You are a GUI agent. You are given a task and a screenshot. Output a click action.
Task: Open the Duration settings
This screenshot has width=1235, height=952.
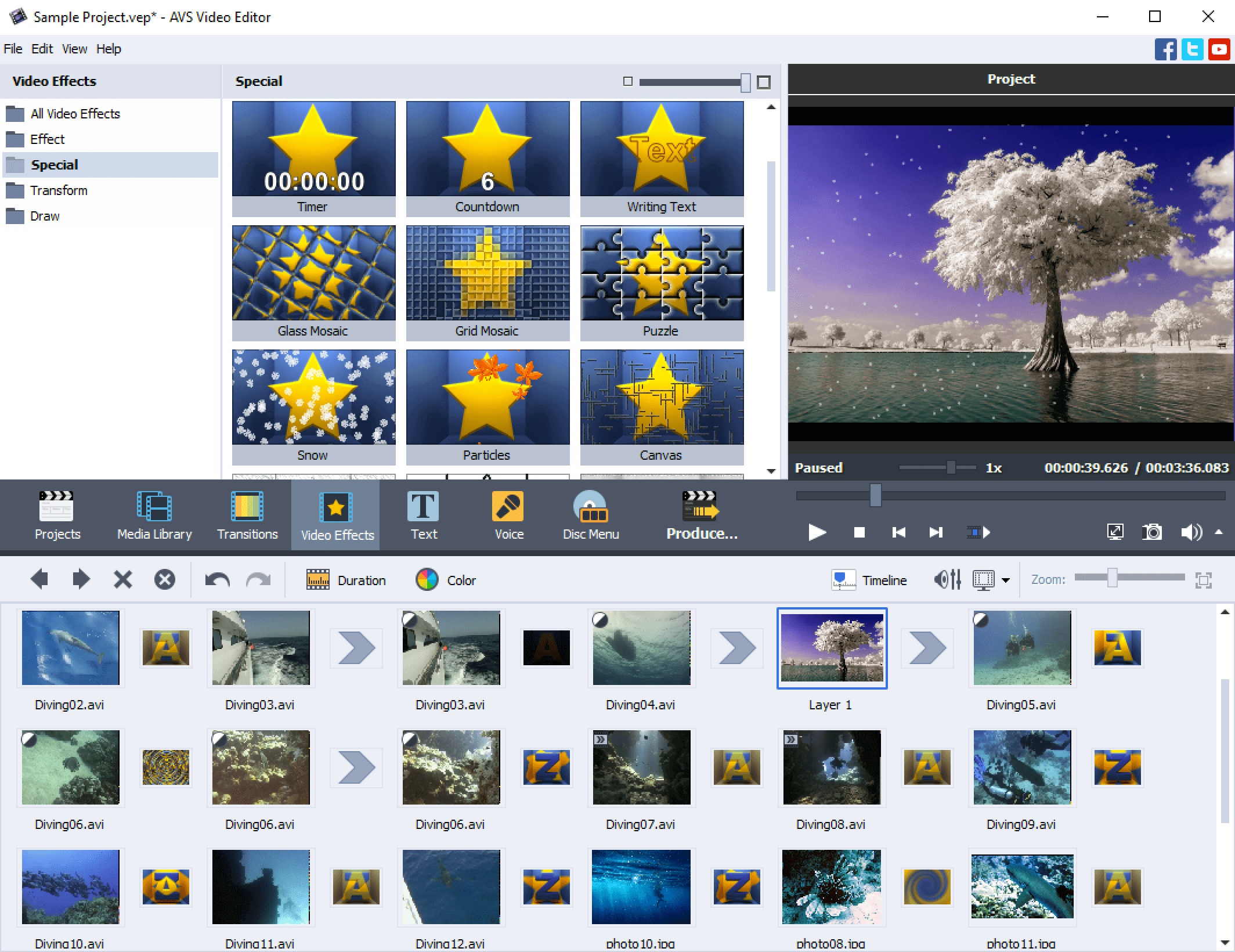pyautogui.click(x=346, y=579)
